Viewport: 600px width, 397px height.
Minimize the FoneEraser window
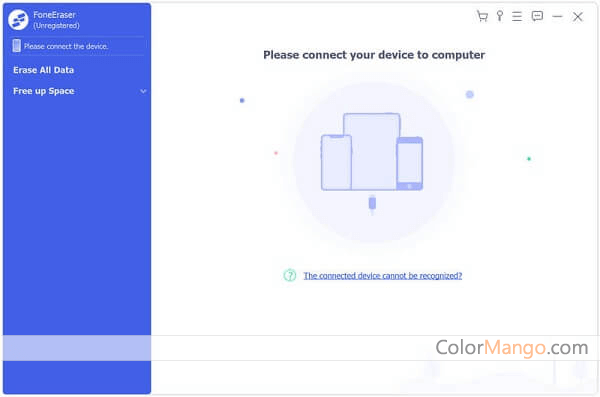557,16
